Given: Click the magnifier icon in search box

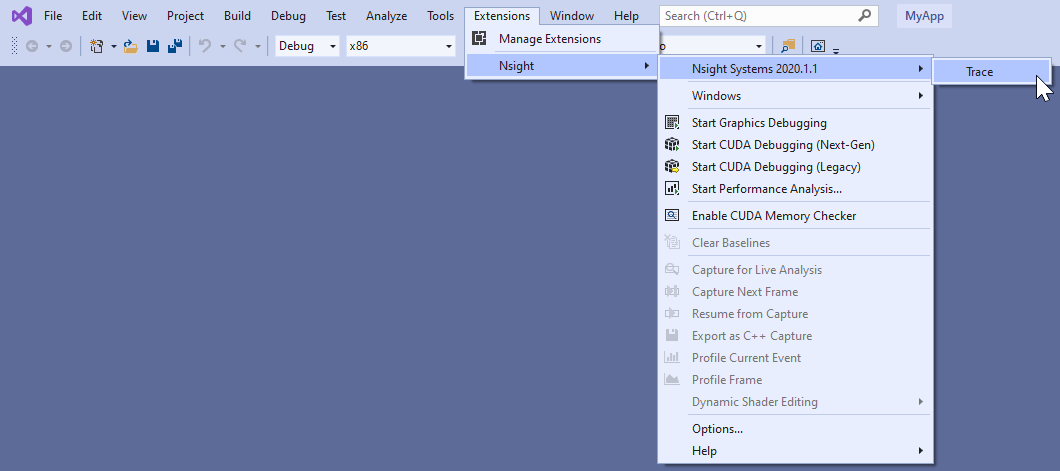Looking at the screenshot, I should coord(865,16).
